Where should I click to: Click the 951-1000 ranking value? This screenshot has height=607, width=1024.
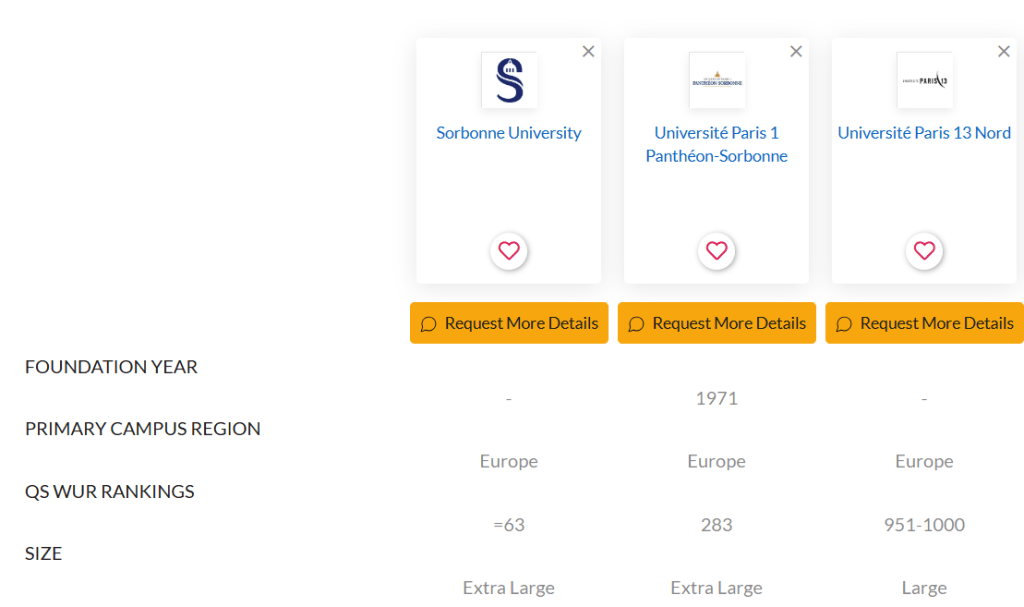tap(925, 525)
